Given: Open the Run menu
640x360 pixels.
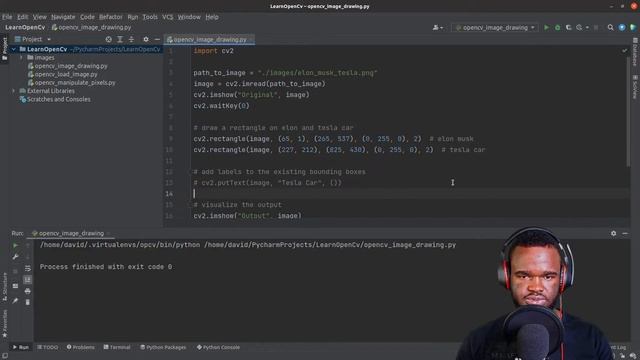Looking at the screenshot, I should (133, 17).
